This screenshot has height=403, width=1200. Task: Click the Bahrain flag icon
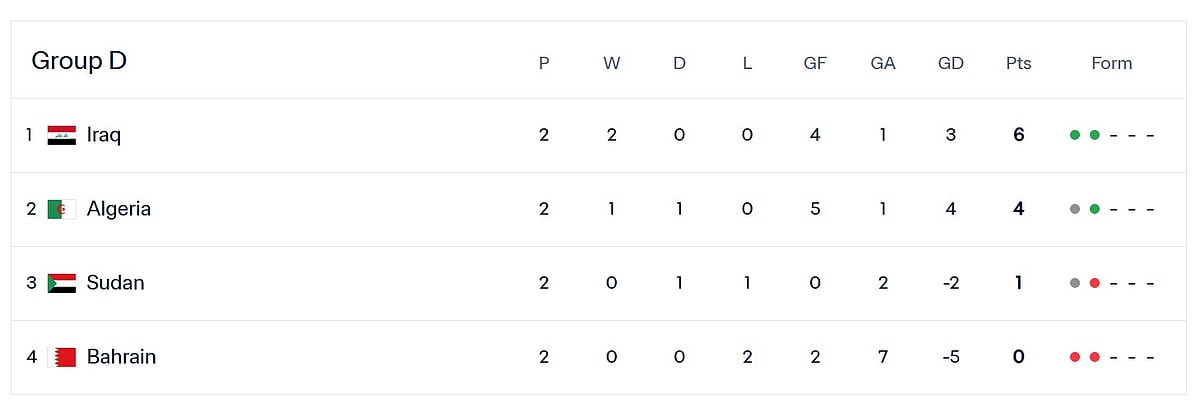(x=62, y=357)
